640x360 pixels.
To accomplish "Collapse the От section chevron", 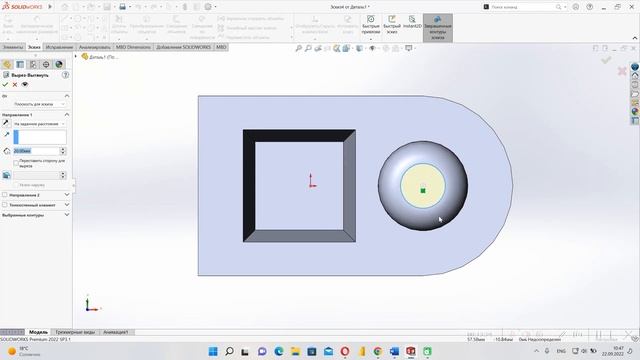I will click(67, 96).
